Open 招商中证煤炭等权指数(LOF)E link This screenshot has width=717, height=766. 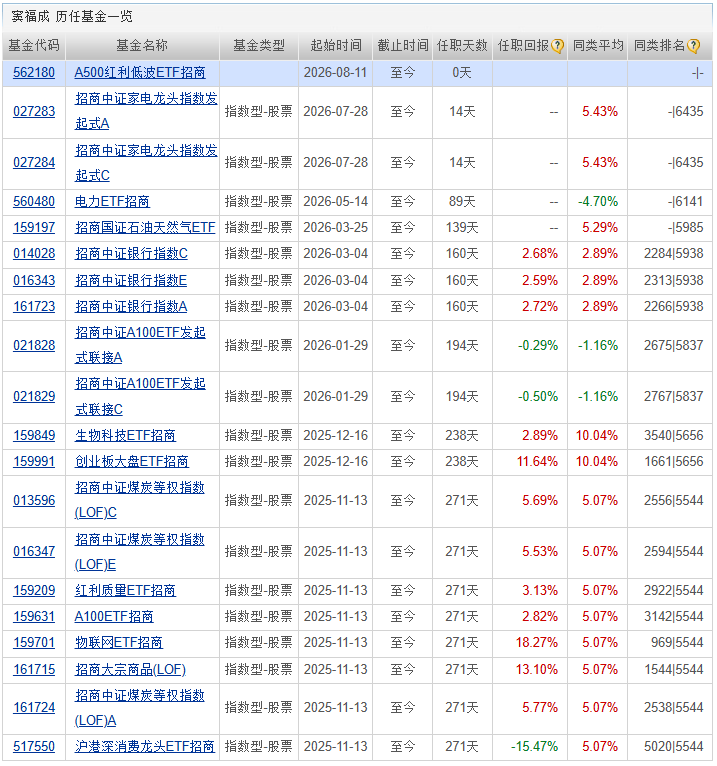click(x=139, y=552)
